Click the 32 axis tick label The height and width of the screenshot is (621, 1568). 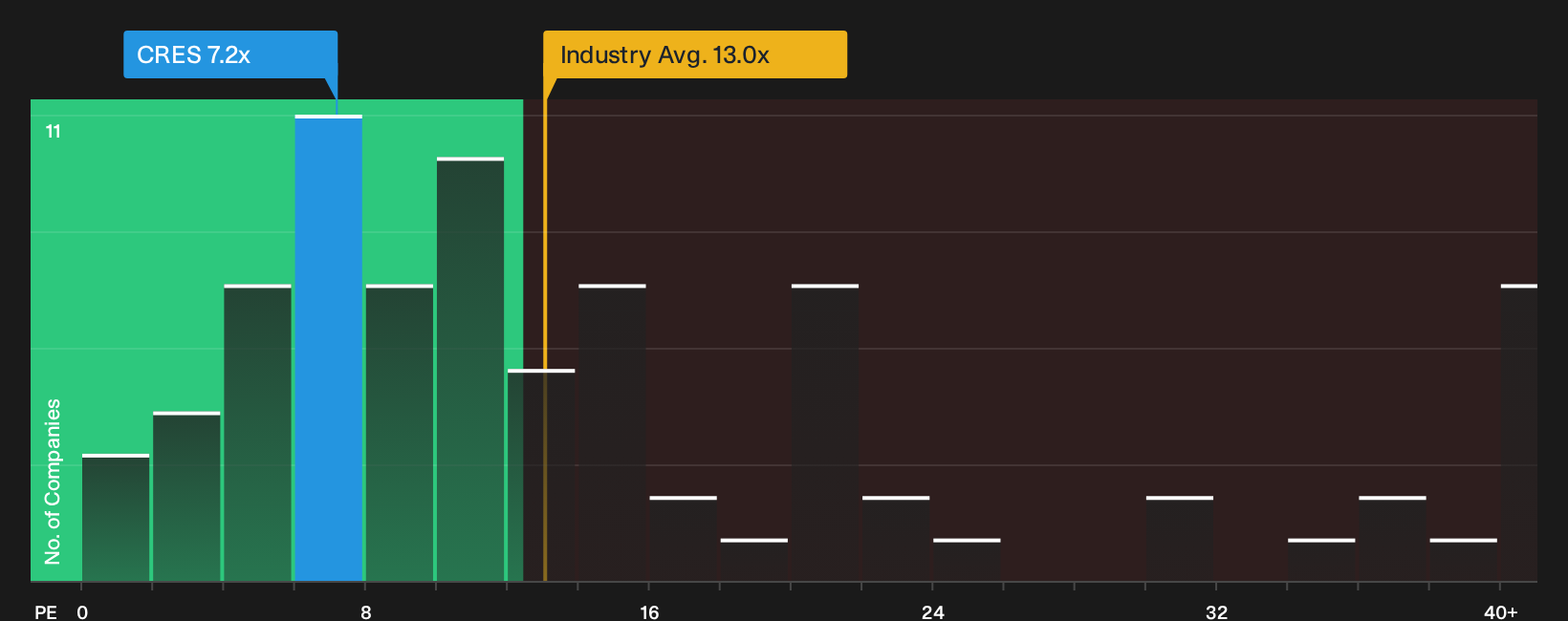coord(1216,611)
